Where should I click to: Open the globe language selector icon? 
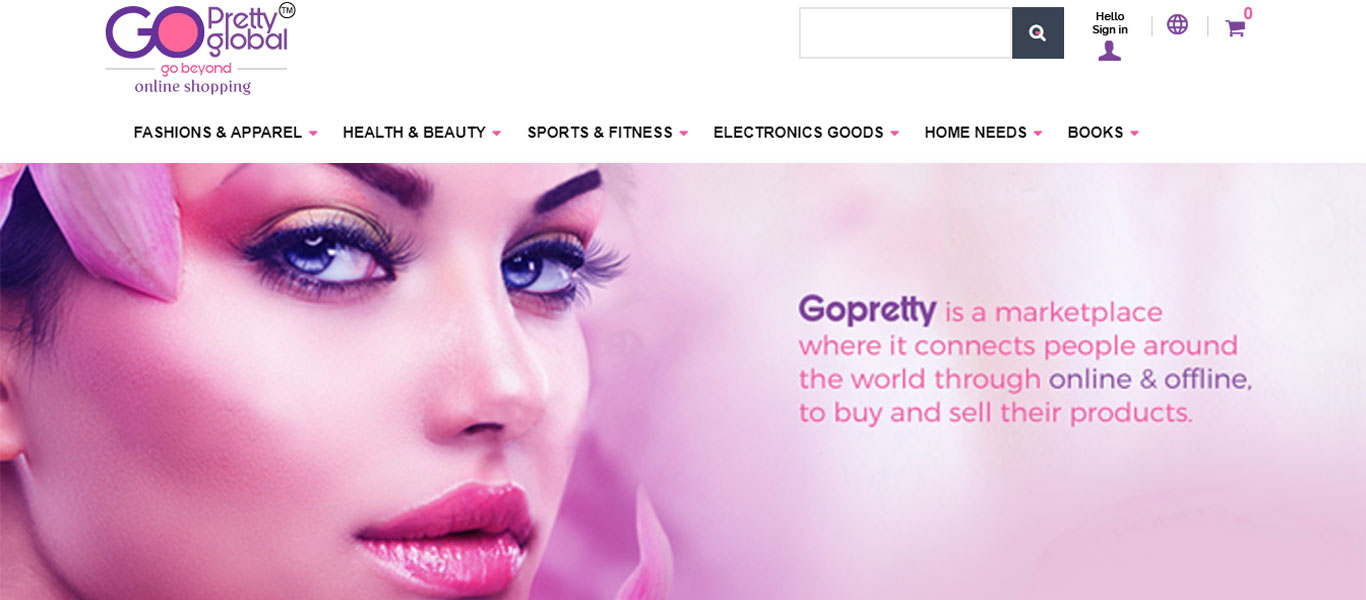tap(1177, 24)
